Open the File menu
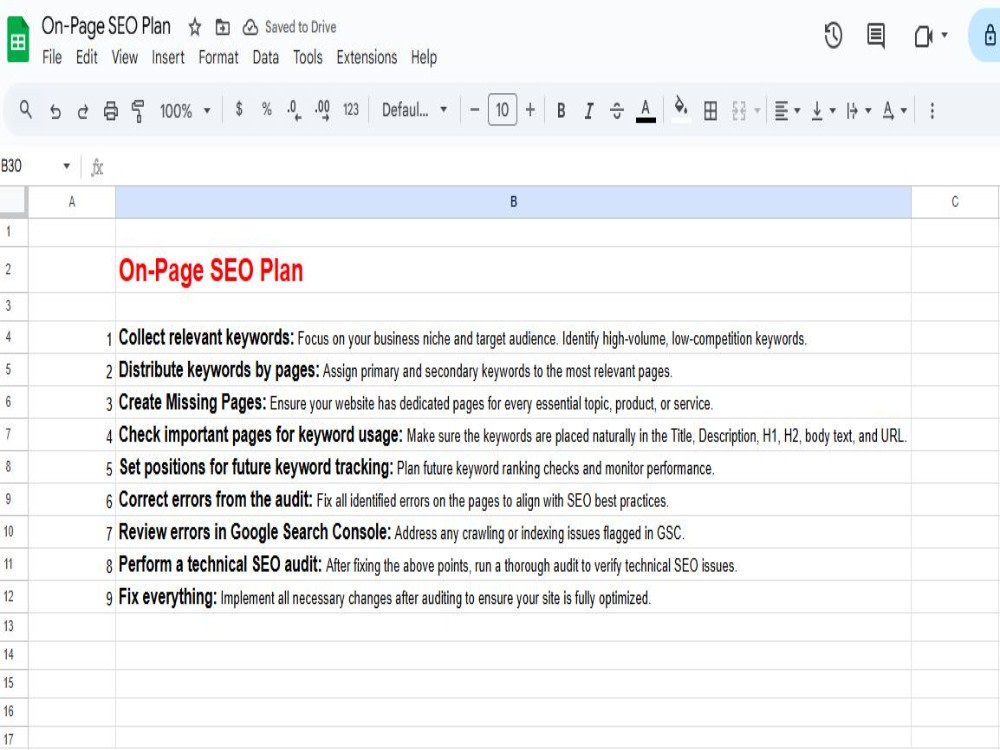This screenshot has height=750, width=1000. 52,57
